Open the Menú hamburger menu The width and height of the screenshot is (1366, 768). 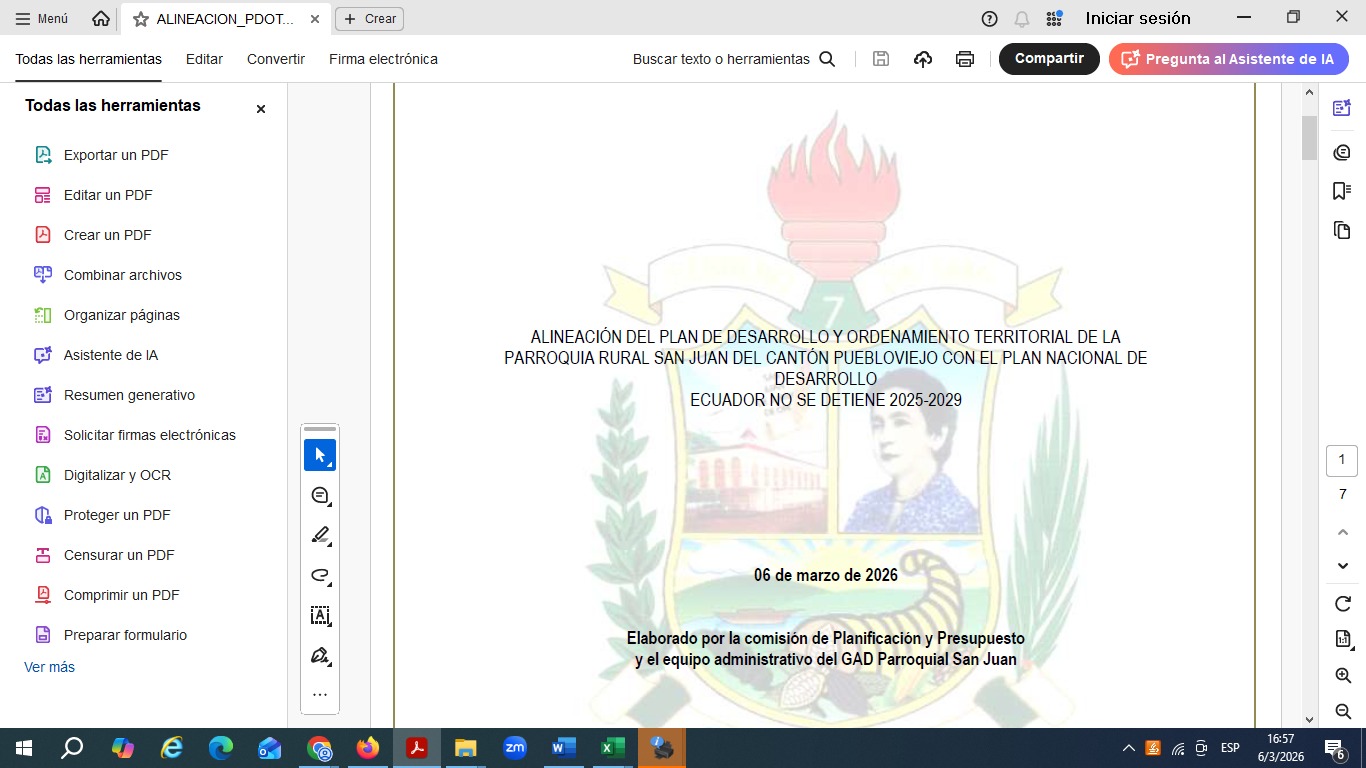(42, 19)
